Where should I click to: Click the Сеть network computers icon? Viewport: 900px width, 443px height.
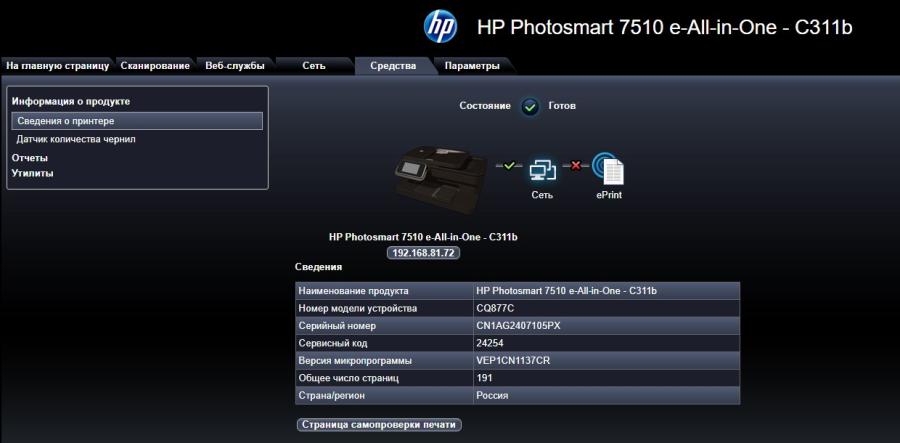point(542,169)
